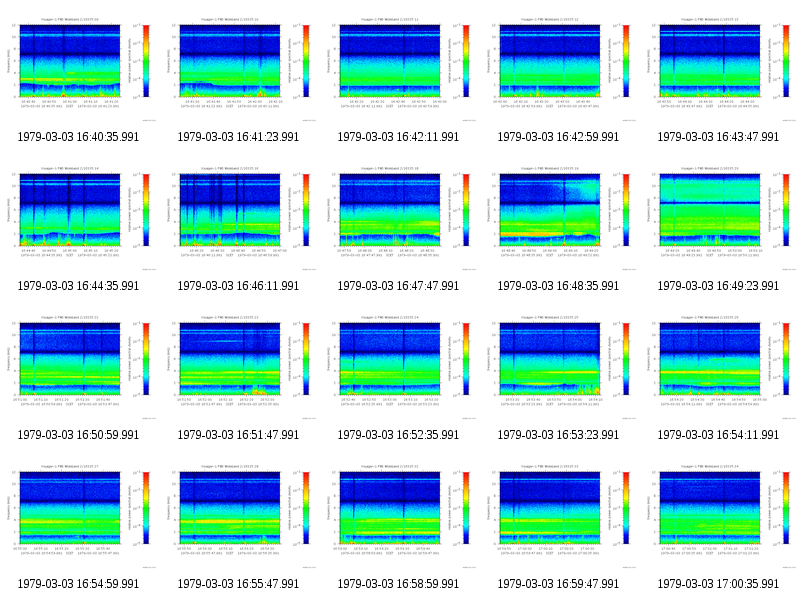Image resolution: width=800 pixels, height=596 pixels.
Task: Click the caption 1979-03-03 16:46:11.991
Action: click(x=238, y=286)
